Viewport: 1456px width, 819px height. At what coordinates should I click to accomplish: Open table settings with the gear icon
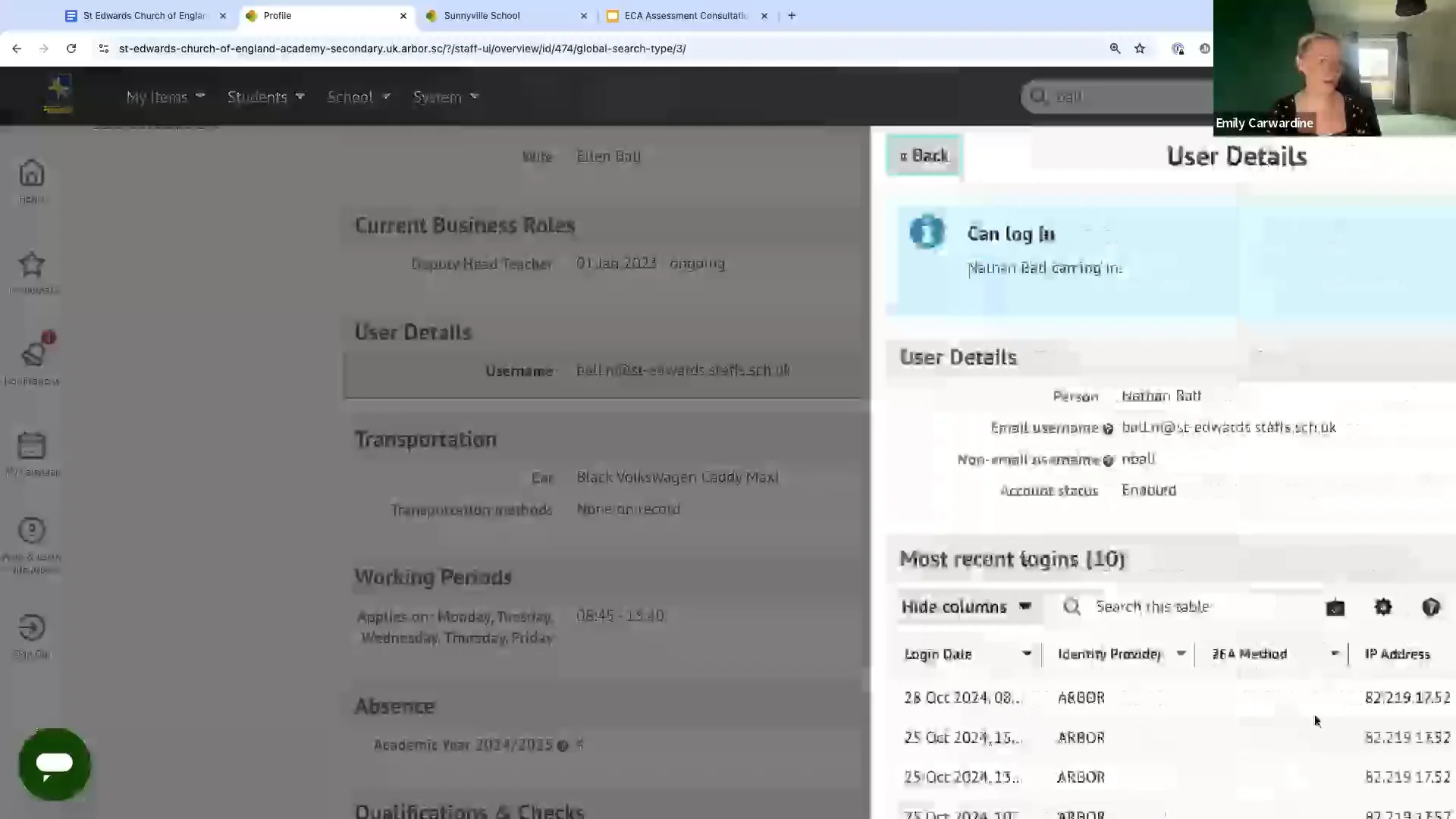pos(1383,607)
